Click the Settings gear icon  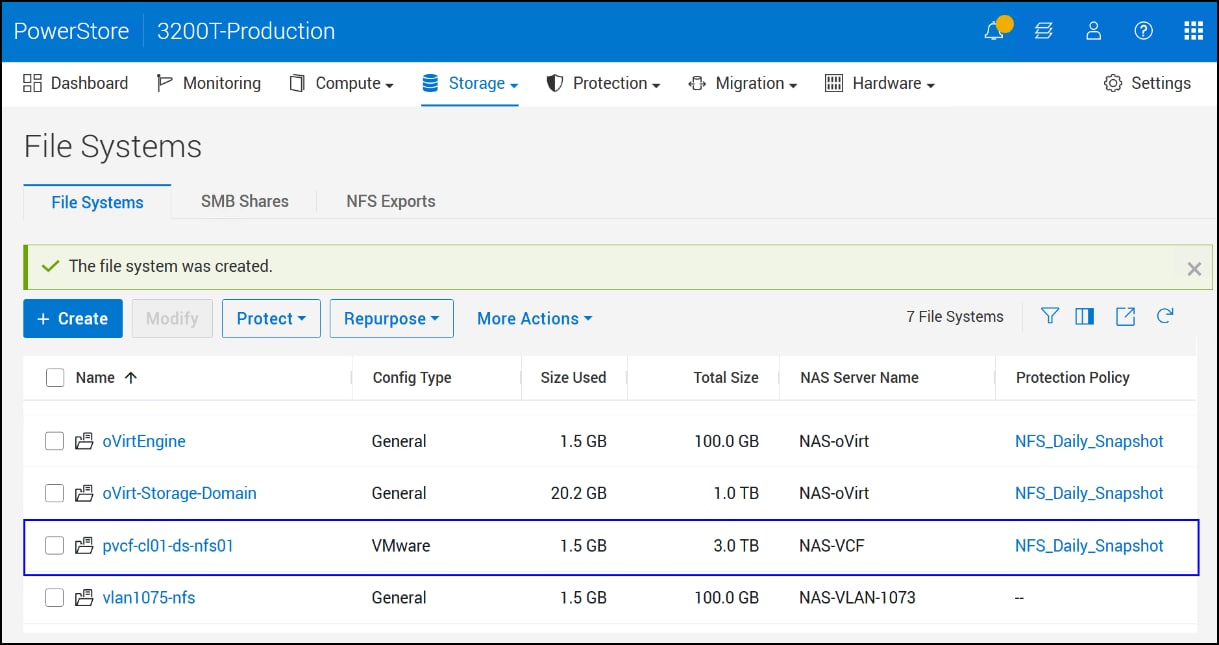click(x=1113, y=83)
